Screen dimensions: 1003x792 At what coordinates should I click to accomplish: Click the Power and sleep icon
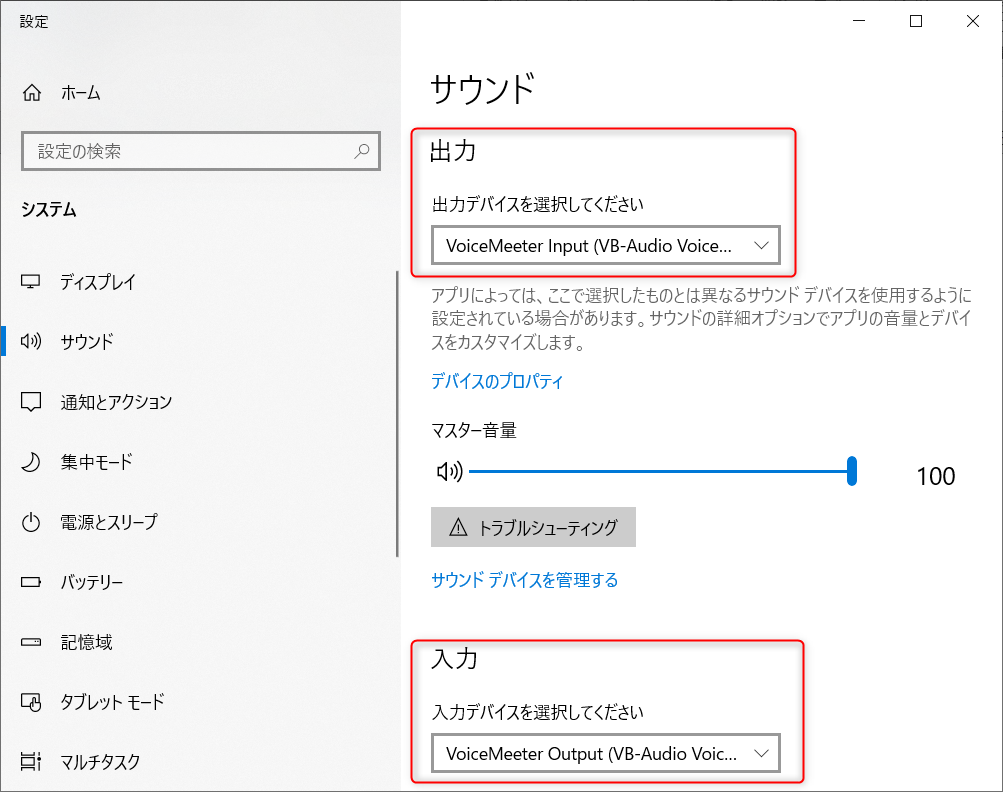coord(31,522)
